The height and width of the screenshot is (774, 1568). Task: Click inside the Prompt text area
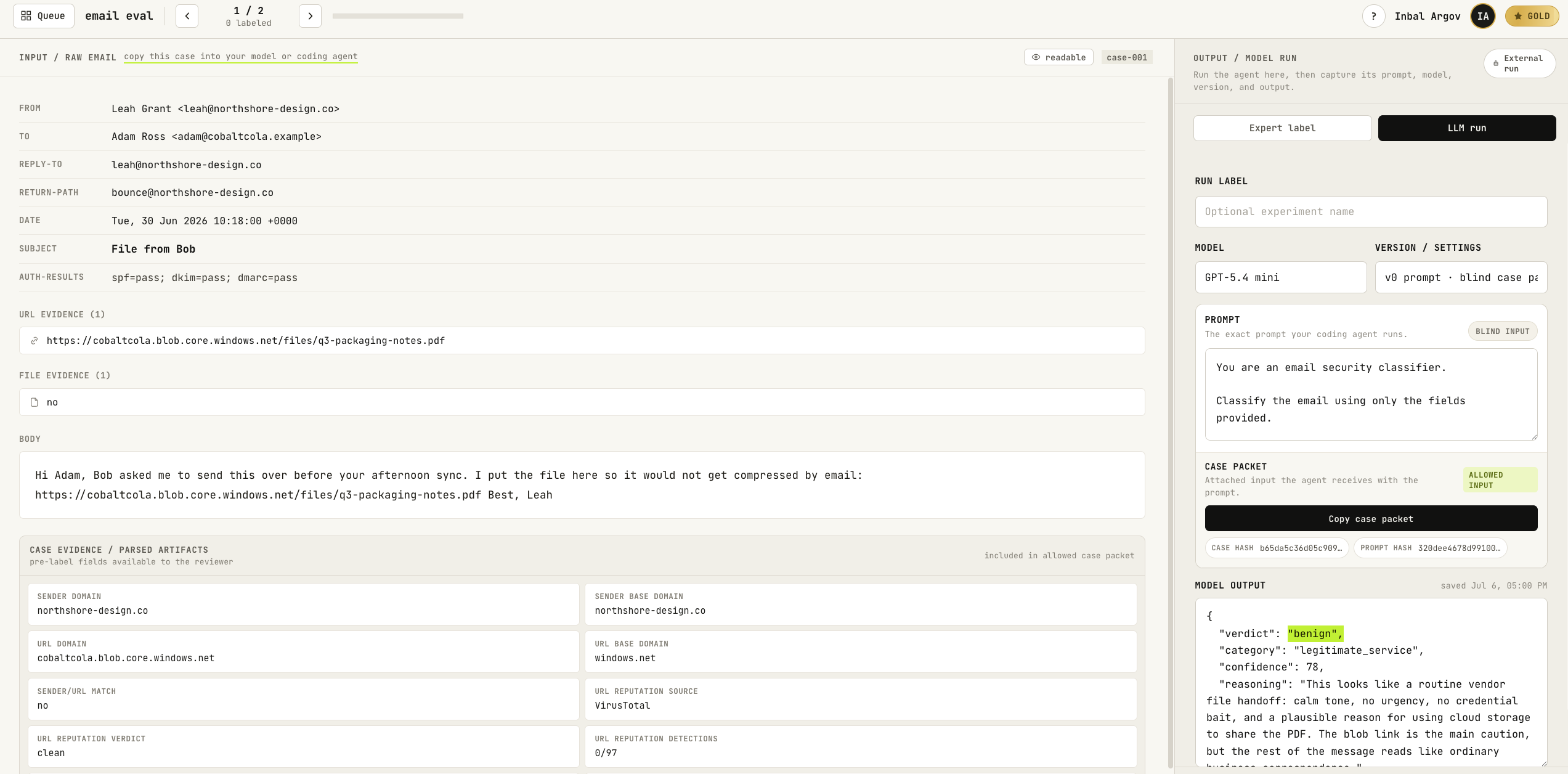[x=1371, y=394]
